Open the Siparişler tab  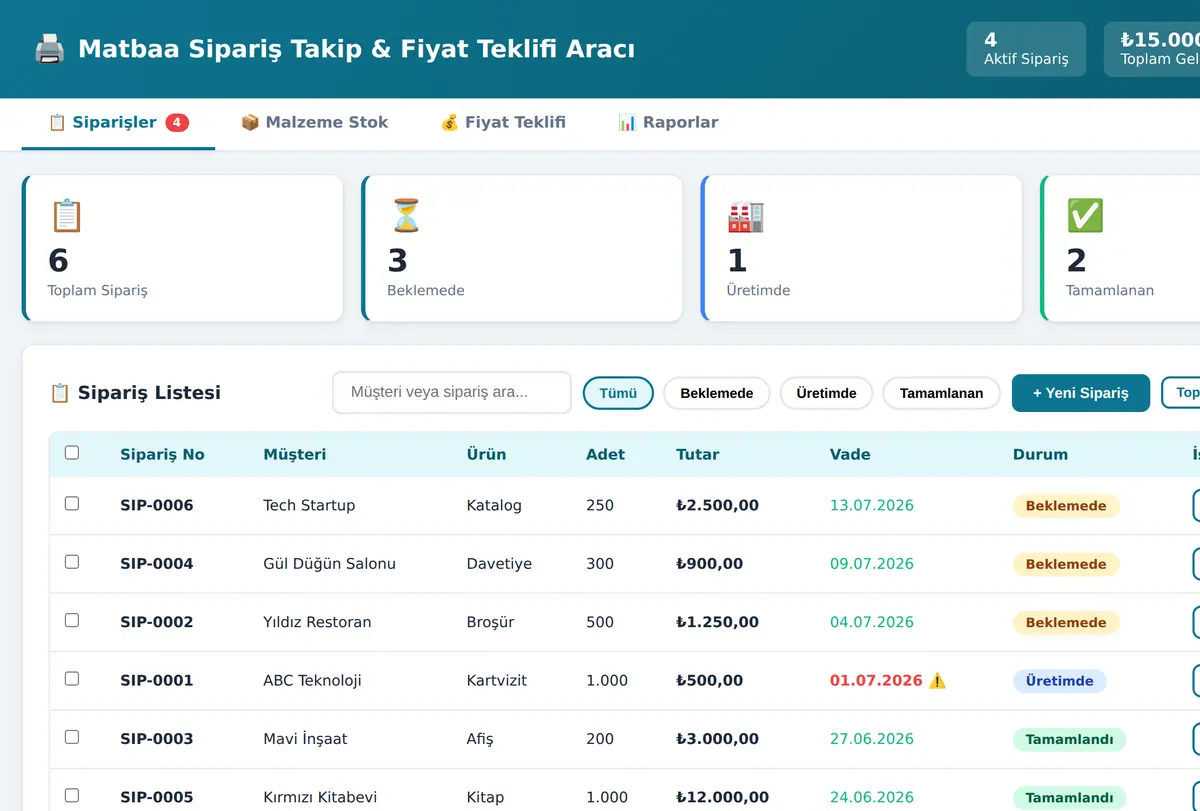point(118,123)
